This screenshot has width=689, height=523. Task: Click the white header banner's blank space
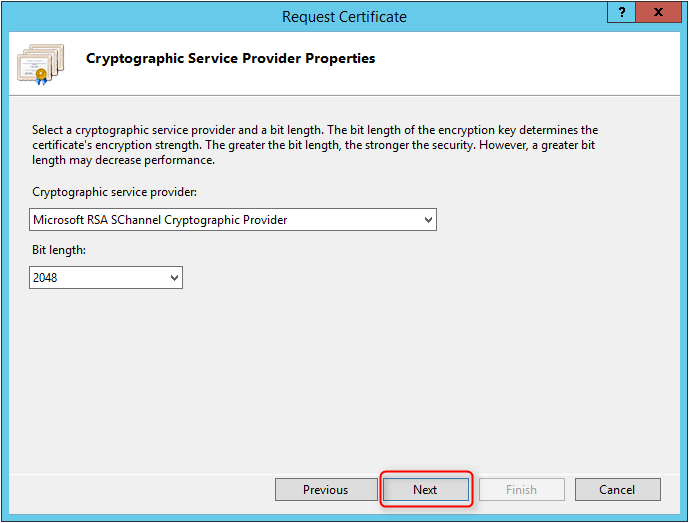(527, 64)
